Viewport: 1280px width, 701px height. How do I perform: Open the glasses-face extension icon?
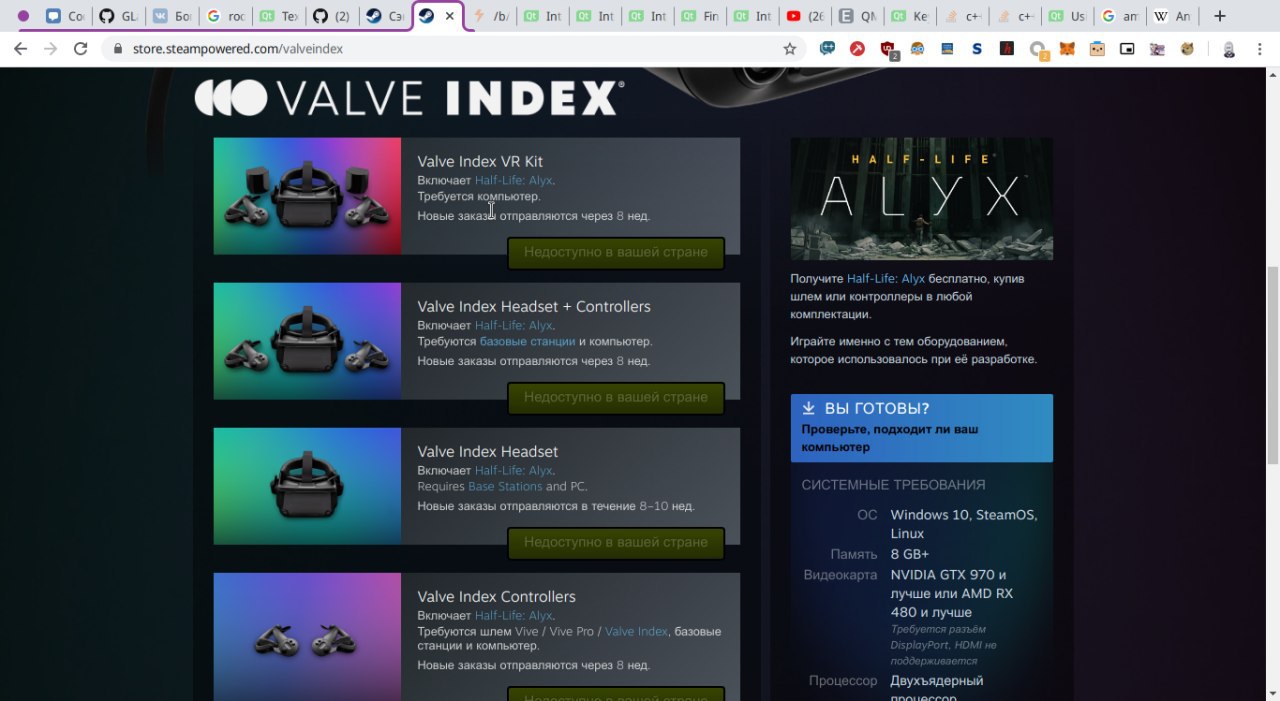click(917, 48)
